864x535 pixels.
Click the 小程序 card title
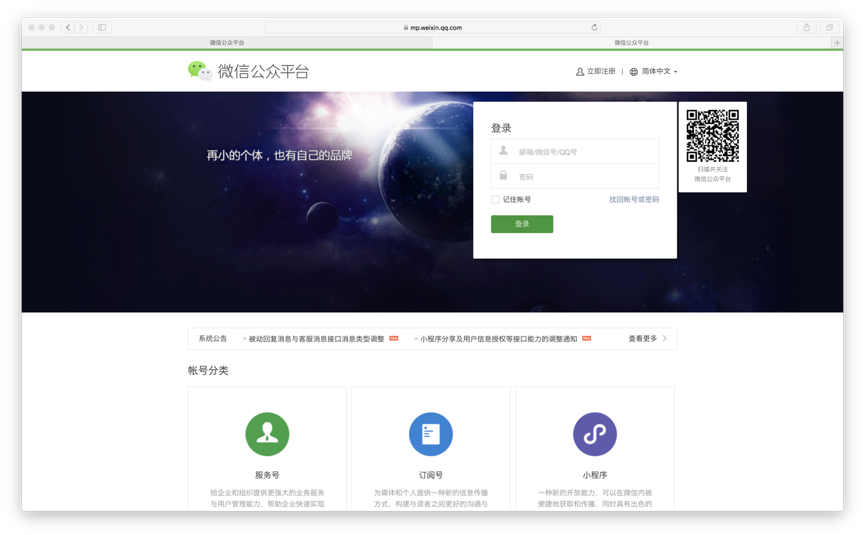[x=595, y=475]
